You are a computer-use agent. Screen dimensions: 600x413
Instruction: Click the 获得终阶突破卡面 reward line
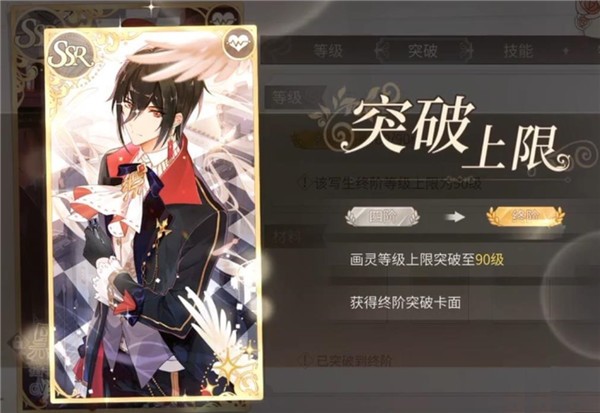(x=405, y=303)
